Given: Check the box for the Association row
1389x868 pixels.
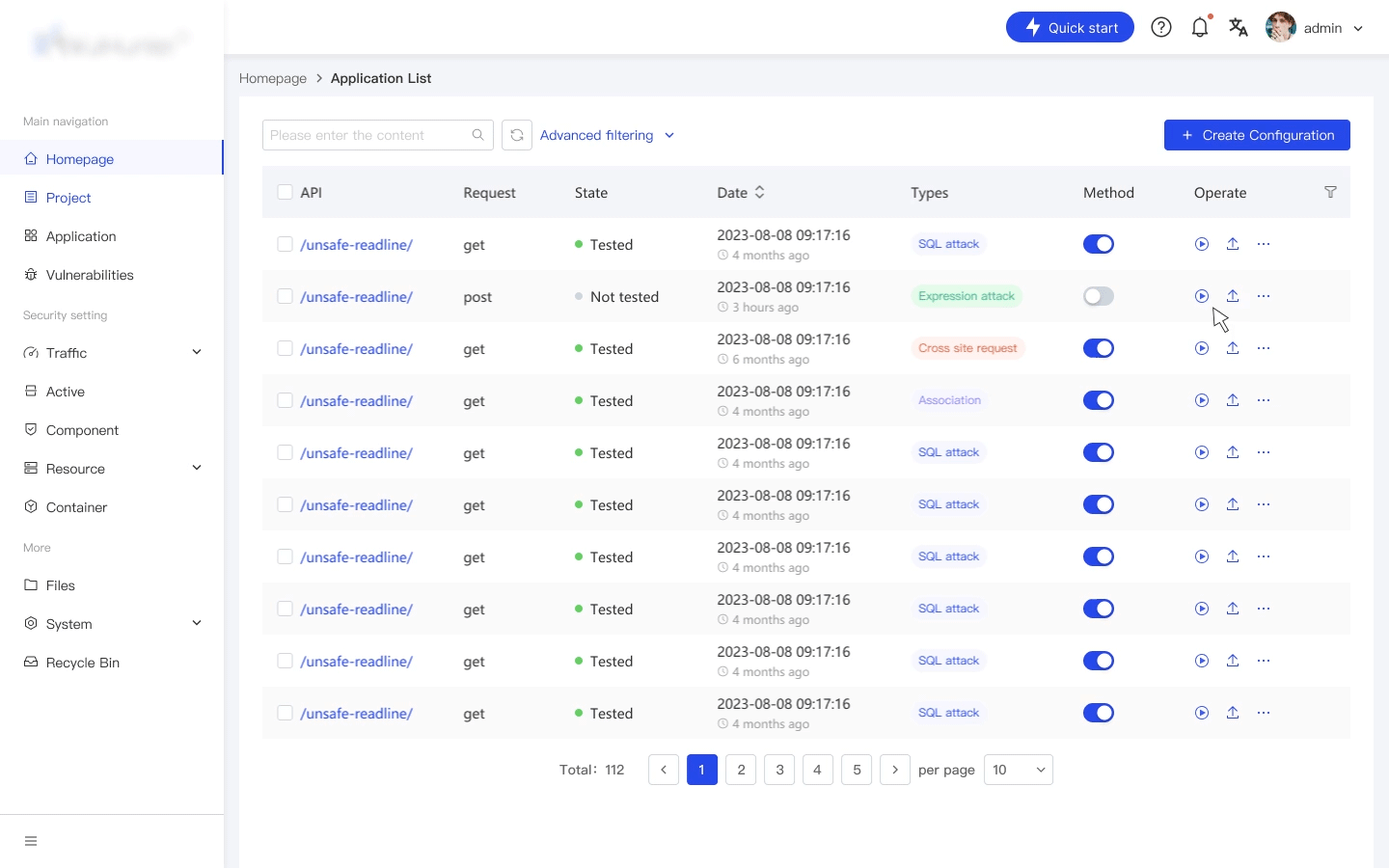Looking at the screenshot, I should click(285, 400).
